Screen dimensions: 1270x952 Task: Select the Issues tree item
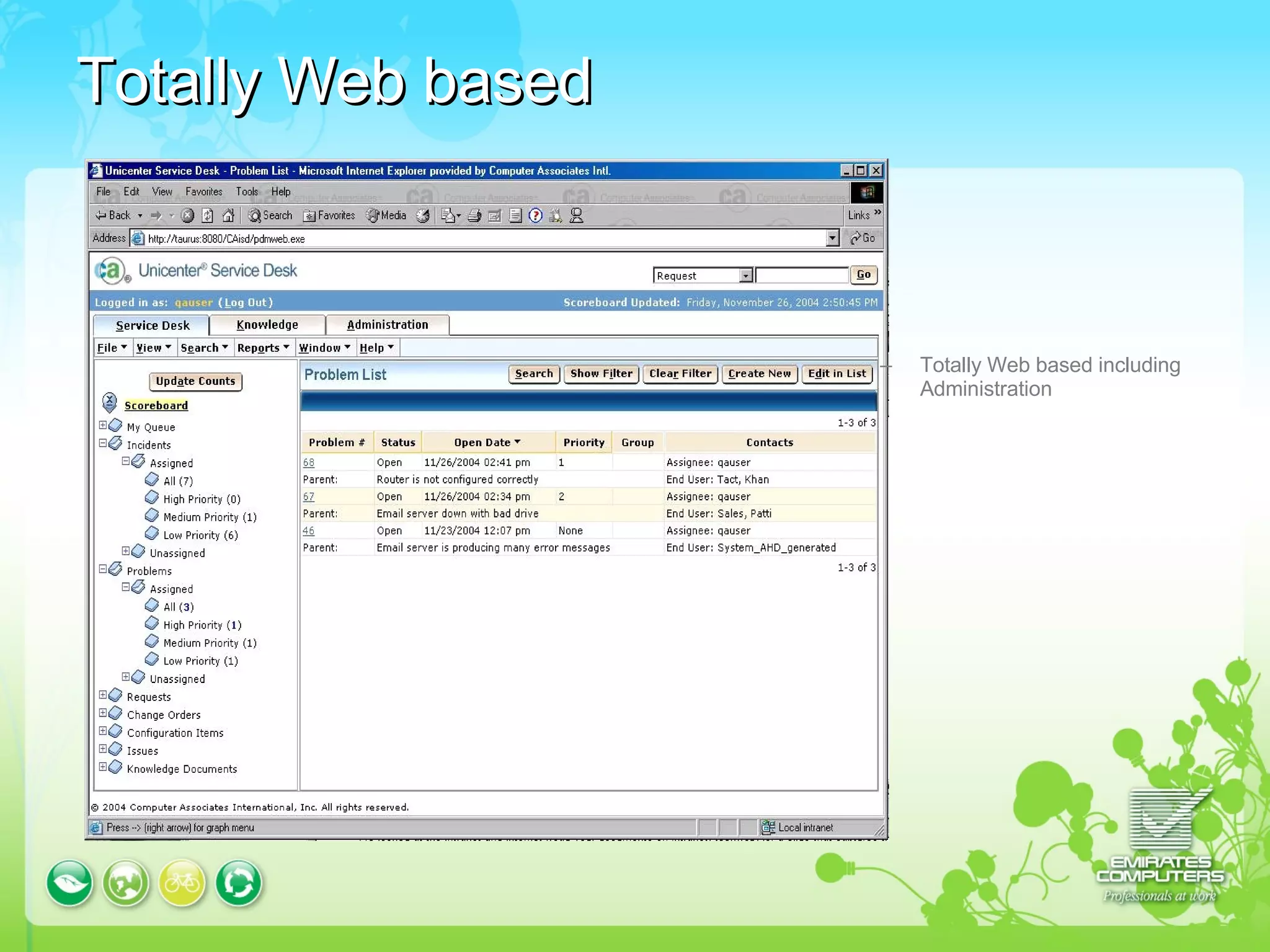[143, 751]
